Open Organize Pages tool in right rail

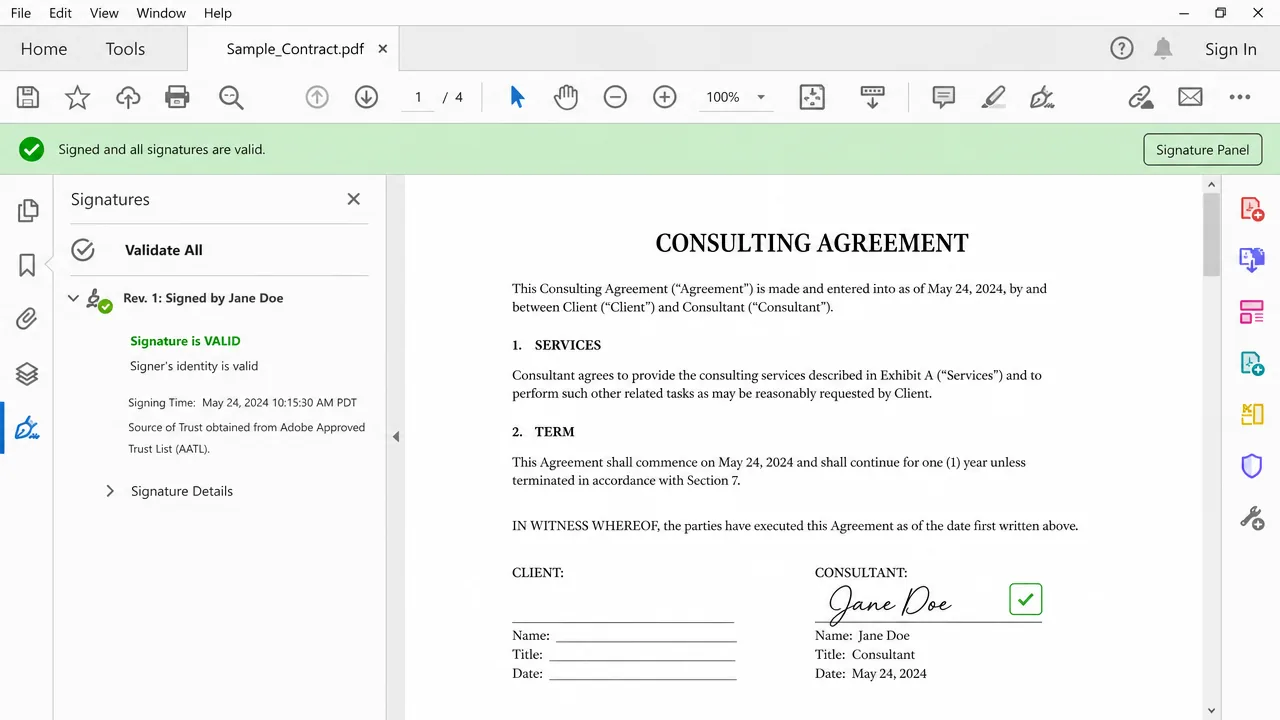pyautogui.click(x=1252, y=312)
